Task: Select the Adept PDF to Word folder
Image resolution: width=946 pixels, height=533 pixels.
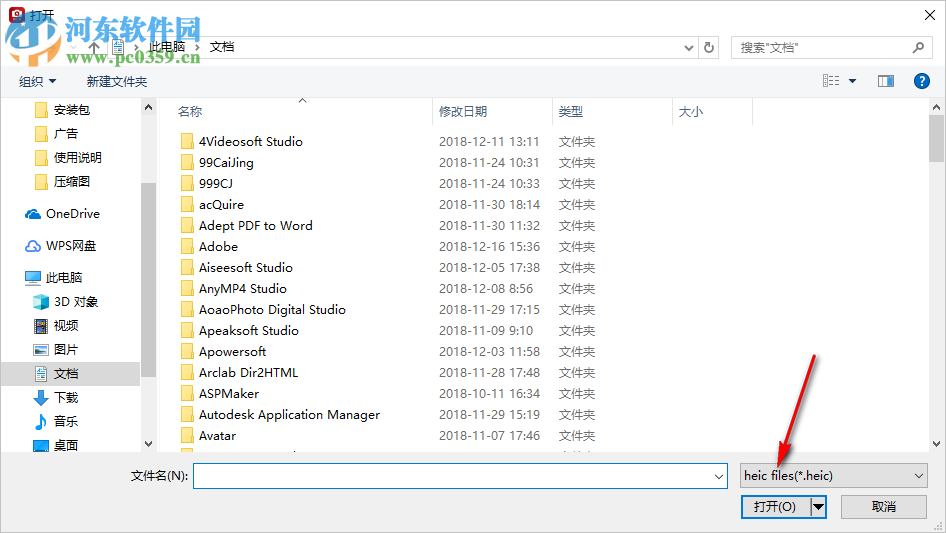Action: [x=256, y=226]
